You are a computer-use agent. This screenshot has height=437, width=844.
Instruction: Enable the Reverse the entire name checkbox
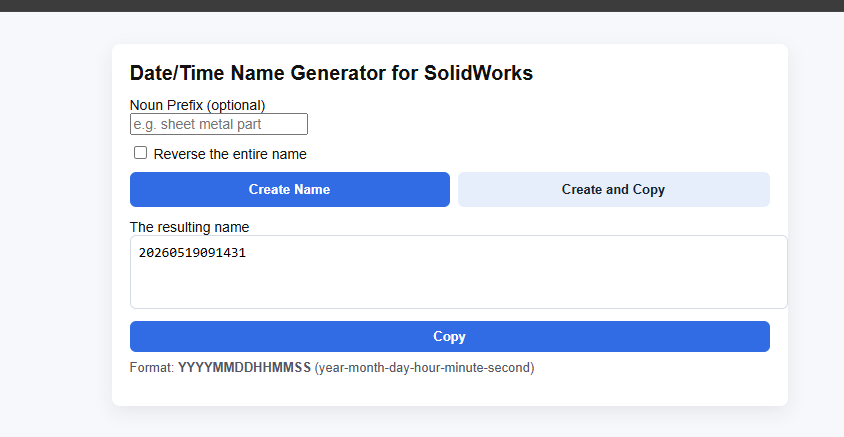pos(140,153)
